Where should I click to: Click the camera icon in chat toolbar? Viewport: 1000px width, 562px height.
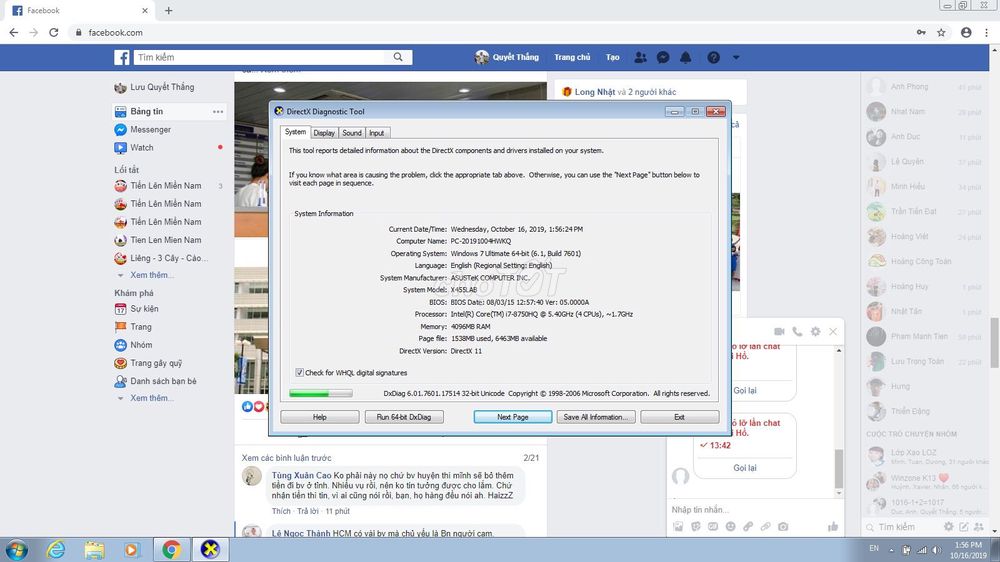(x=783, y=526)
